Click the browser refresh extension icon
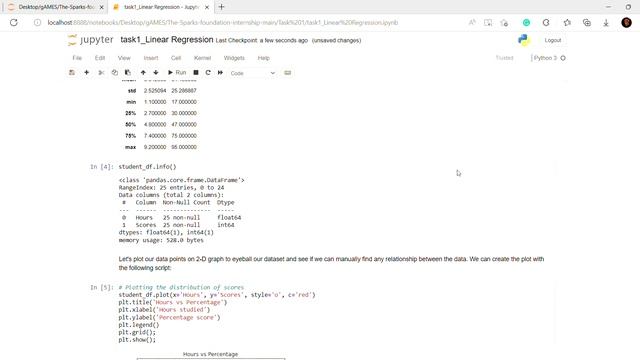The height and width of the screenshot is (360, 640). pos(546,22)
